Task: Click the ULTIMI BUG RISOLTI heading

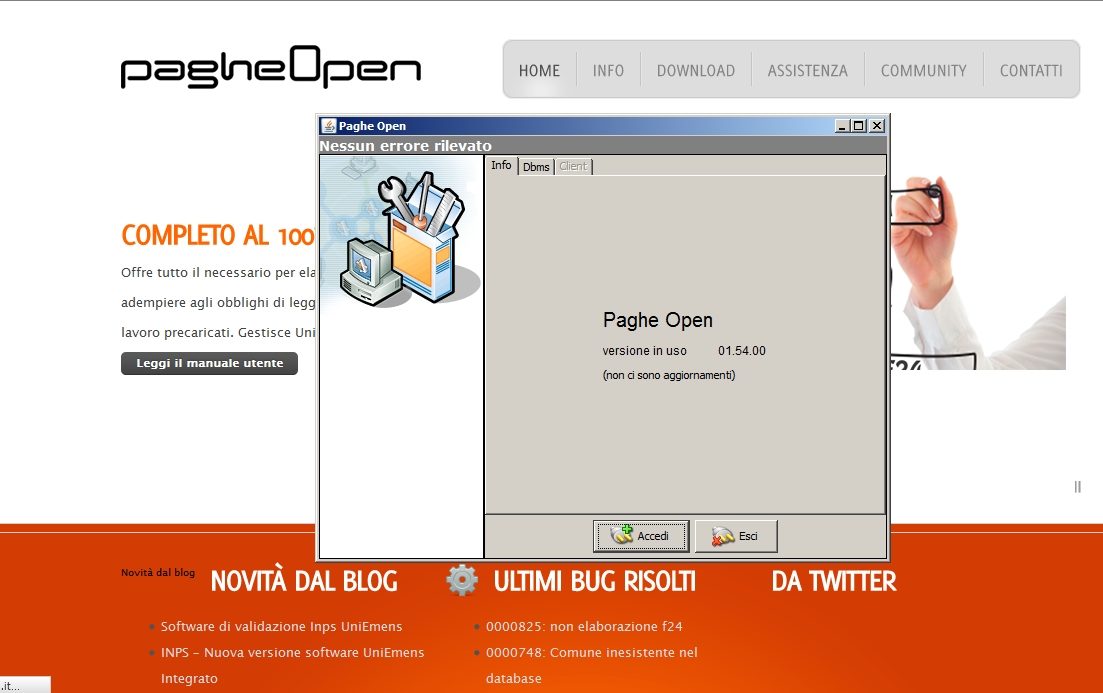Action: point(594,581)
